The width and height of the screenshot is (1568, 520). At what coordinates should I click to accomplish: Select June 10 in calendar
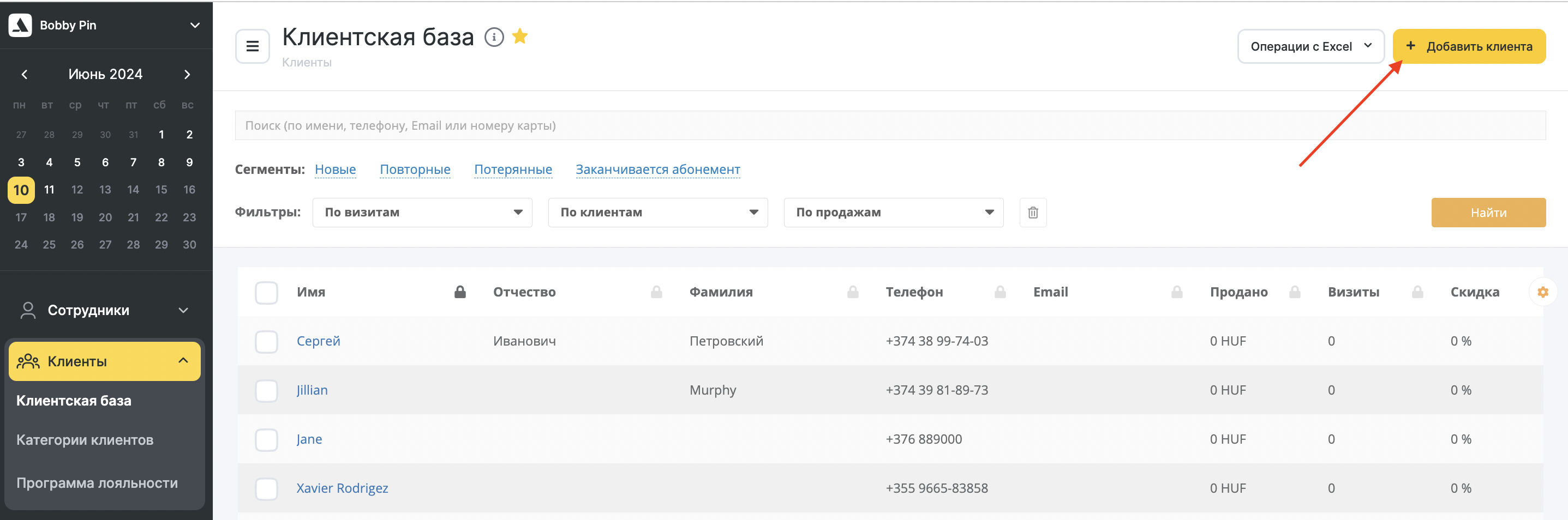tap(21, 190)
